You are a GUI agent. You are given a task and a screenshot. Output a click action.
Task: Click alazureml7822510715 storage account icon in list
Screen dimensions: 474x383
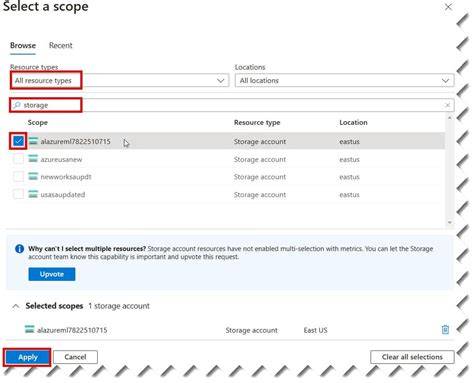pyautogui.click(x=33, y=141)
